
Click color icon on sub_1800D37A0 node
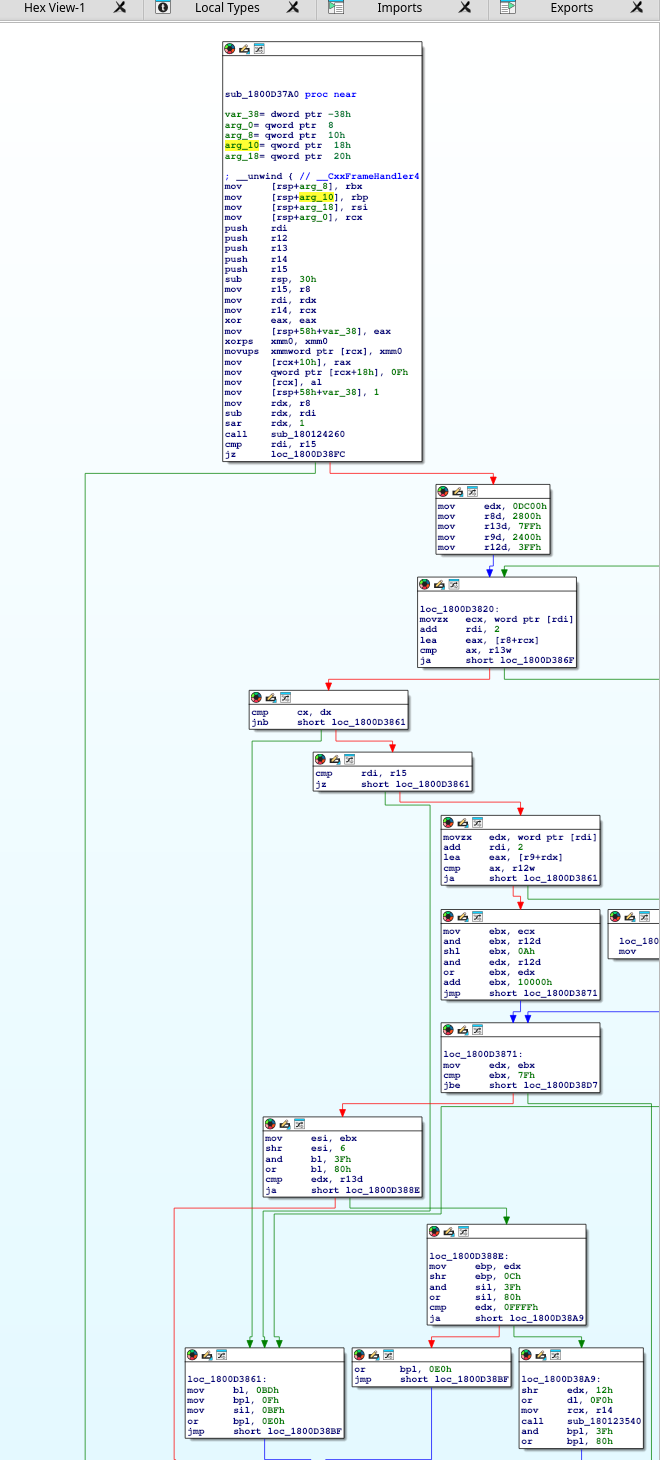(x=229, y=48)
